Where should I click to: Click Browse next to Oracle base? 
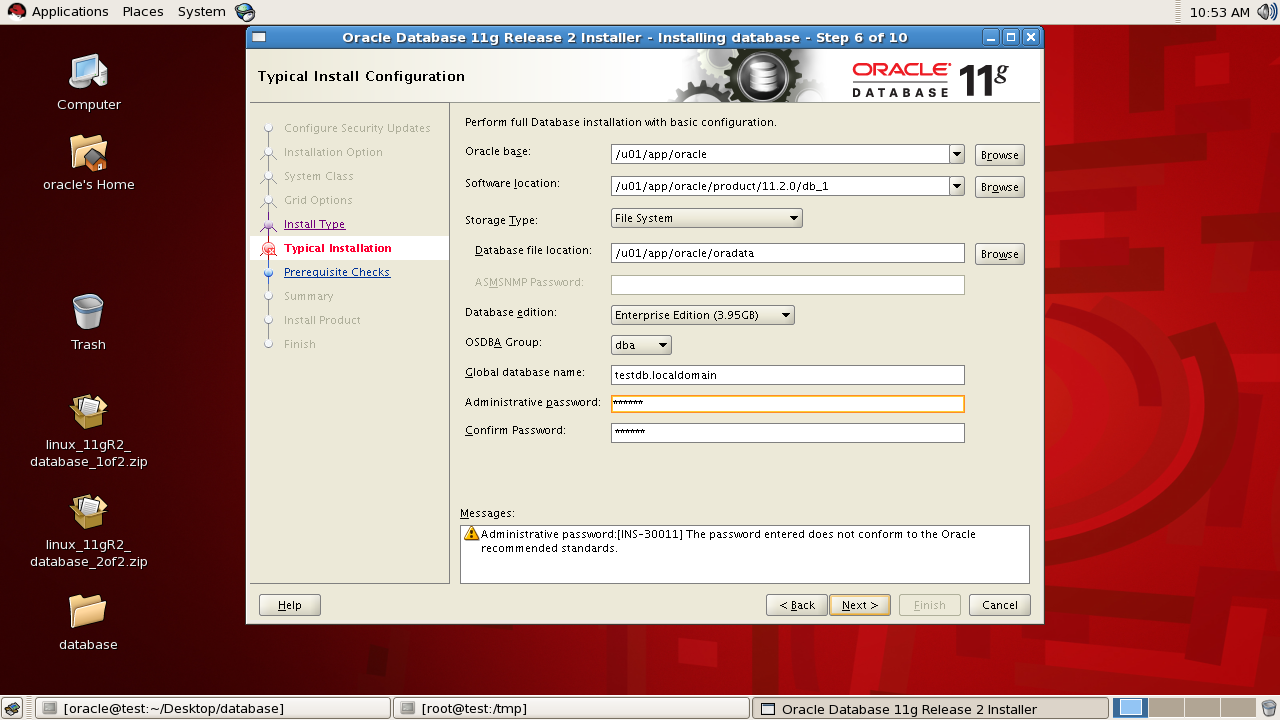pyautogui.click(x=1000, y=155)
